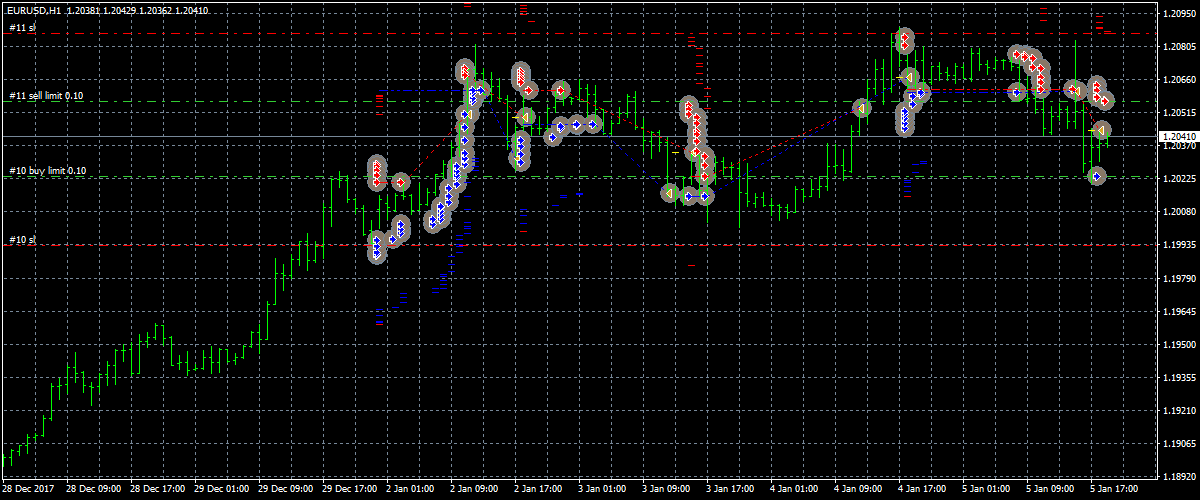
Task: Click the current price tag 1.20410
Action: (x=1177, y=135)
